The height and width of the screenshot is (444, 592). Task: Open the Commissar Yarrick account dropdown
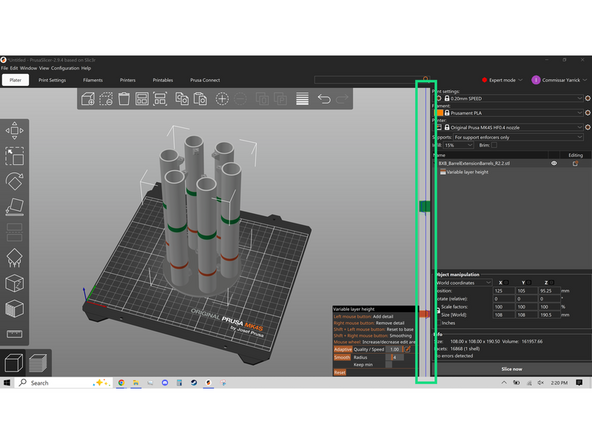click(559, 80)
